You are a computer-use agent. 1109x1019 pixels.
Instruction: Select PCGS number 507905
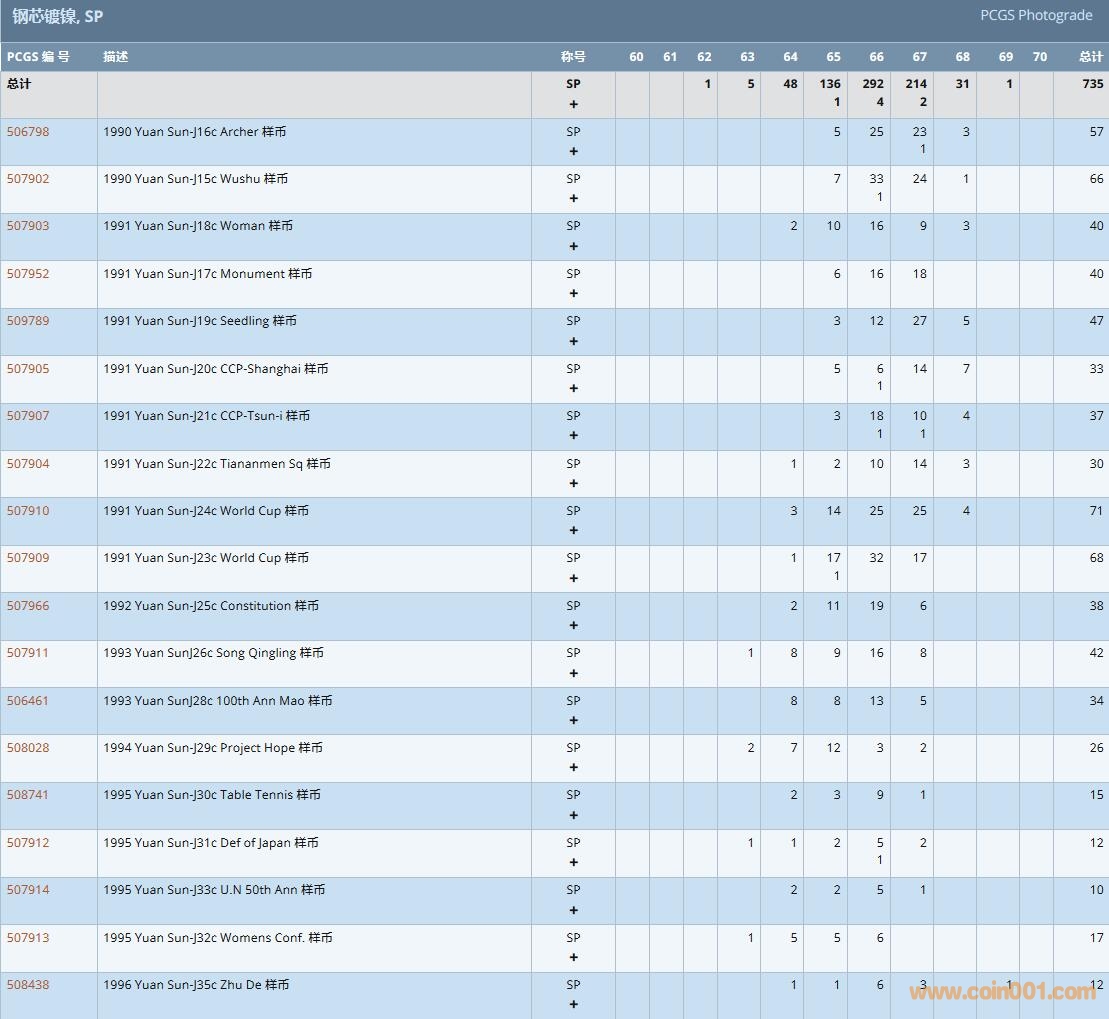point(28,369)
